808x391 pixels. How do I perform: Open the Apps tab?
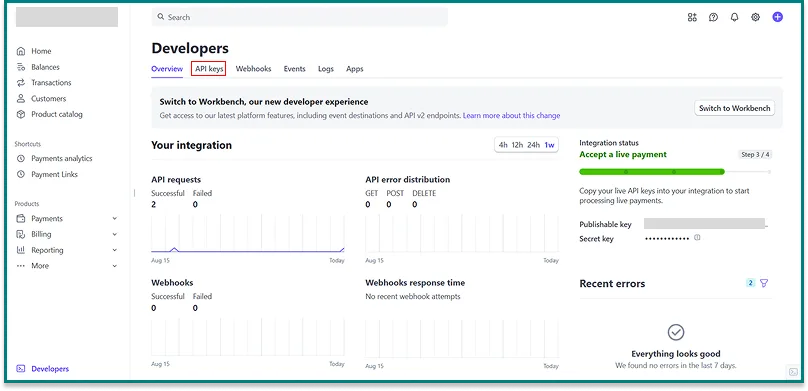(x=355, y=69)
